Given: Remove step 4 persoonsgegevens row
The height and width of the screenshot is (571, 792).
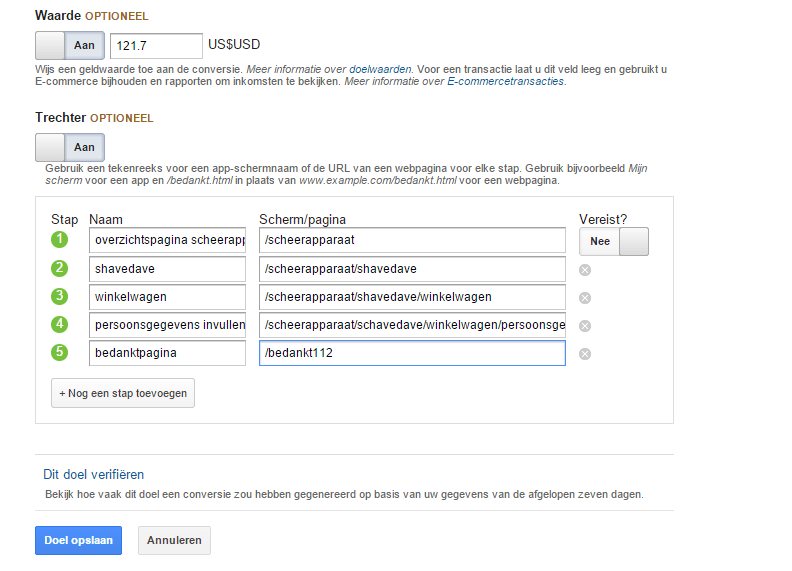Looking at the screenshot, I should [585, 325].
